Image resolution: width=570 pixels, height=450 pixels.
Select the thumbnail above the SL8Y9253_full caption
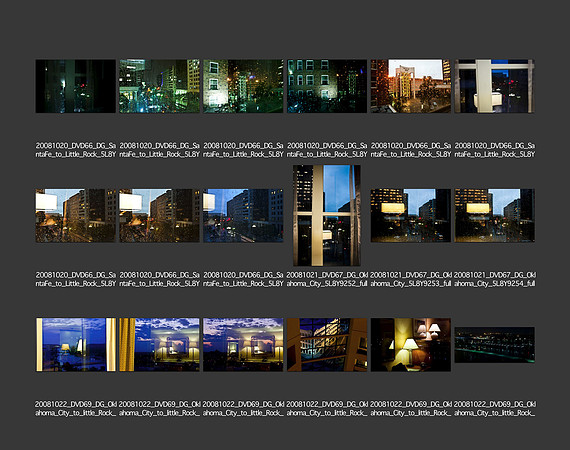[x=411, y=216]
